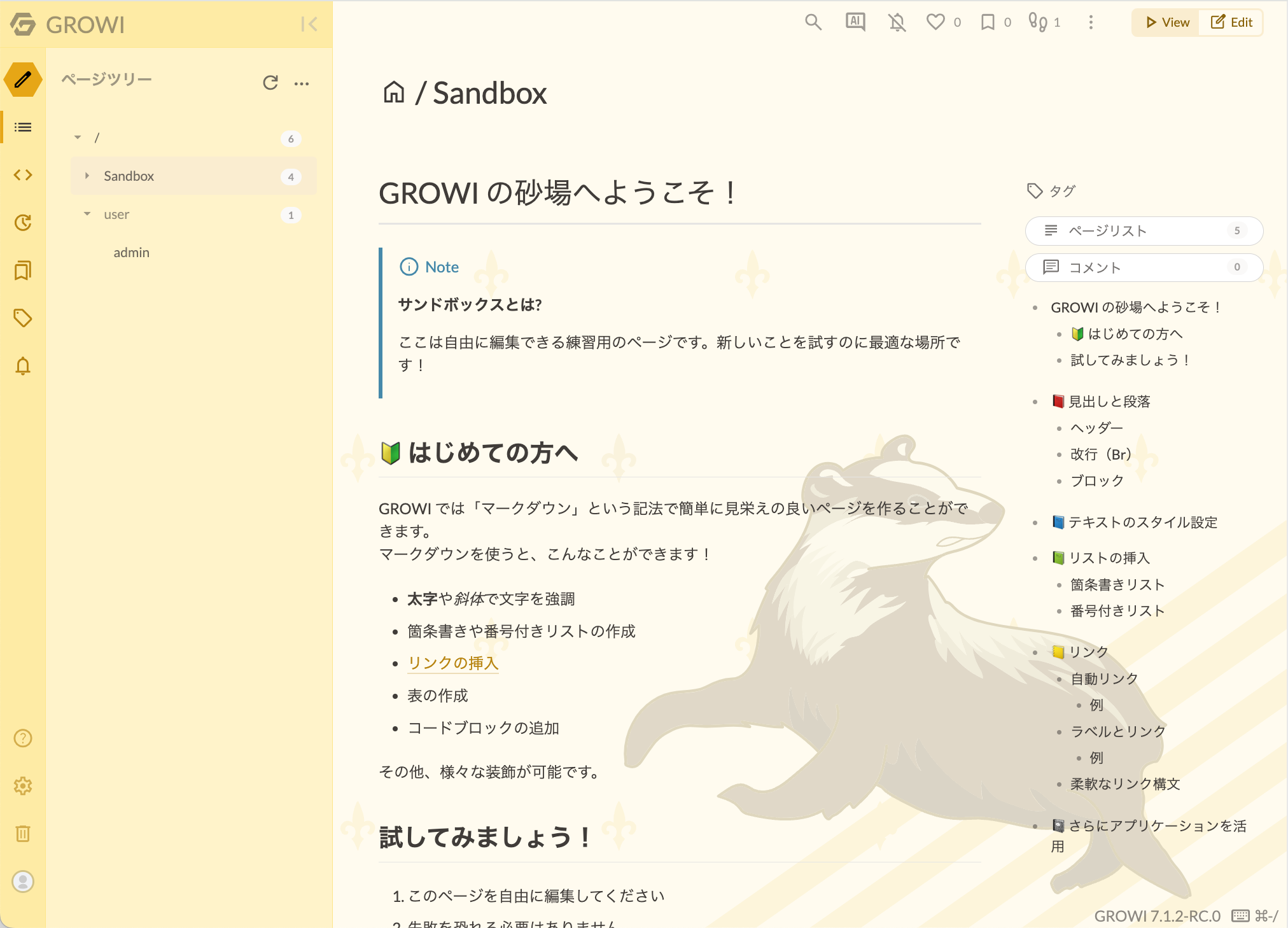Screen dimensions: 1288x928
Task: Click the search magnifier icon
Action: coord(813,22)
